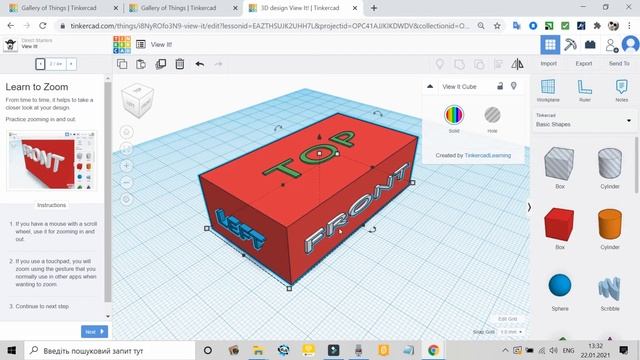Image resolution: width=640 pixels, height=360 pixels.
Task: Open the Solid multicolor swatch
Action: pyautogui.click(x=454, y=115)
